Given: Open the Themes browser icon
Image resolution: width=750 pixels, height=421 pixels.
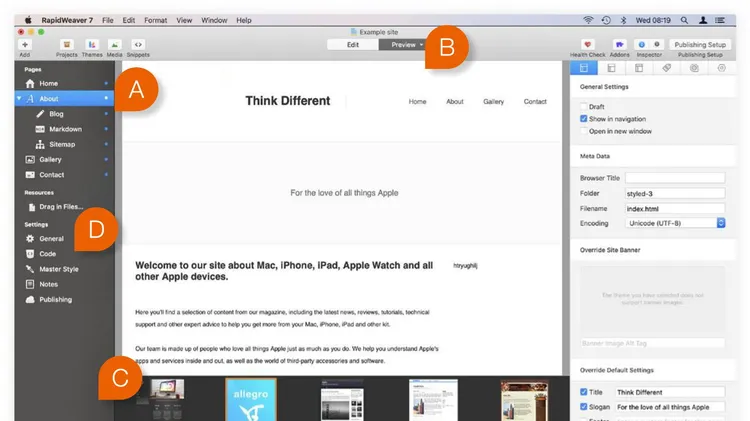Looking at the screenshot, I should point(92,44).
